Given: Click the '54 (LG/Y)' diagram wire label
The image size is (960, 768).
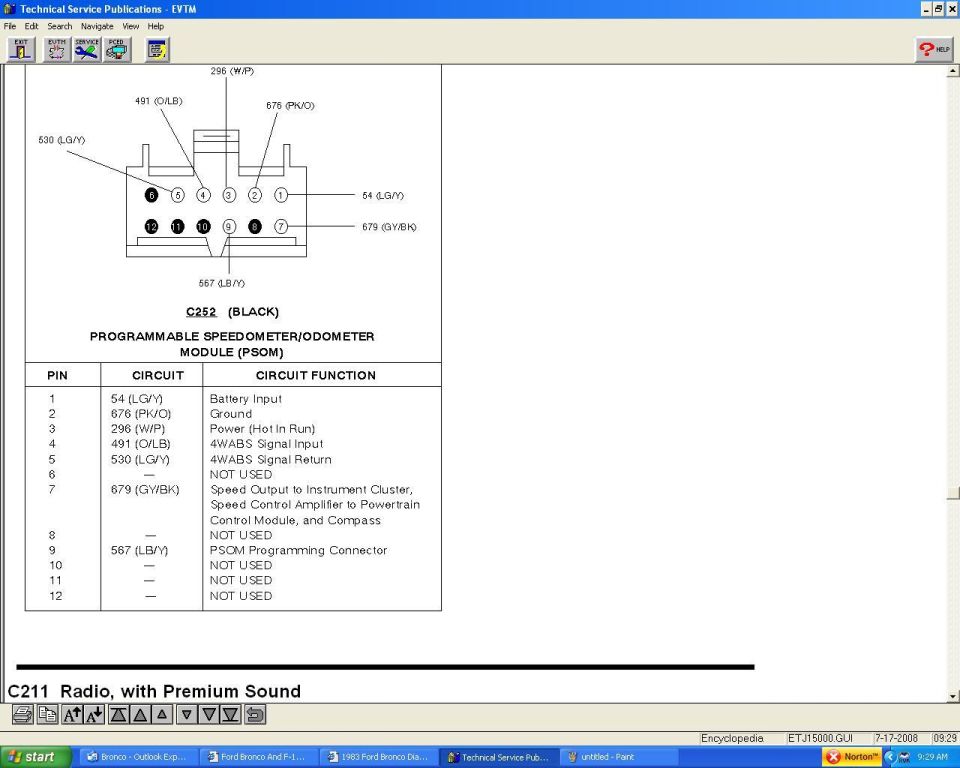Looking at the screenshot, I should (x=383, y=195).
